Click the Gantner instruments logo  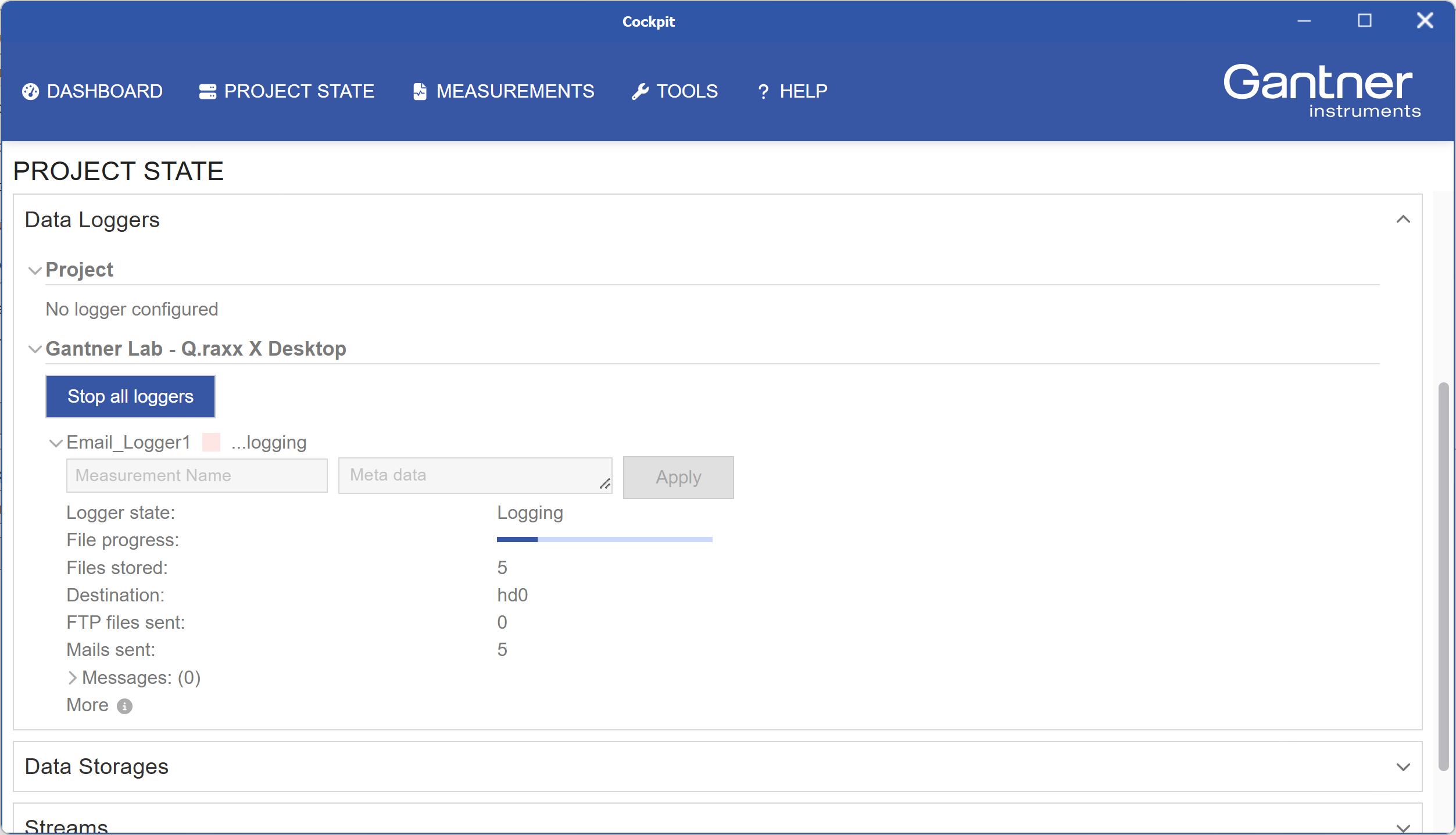(1321, 91)
